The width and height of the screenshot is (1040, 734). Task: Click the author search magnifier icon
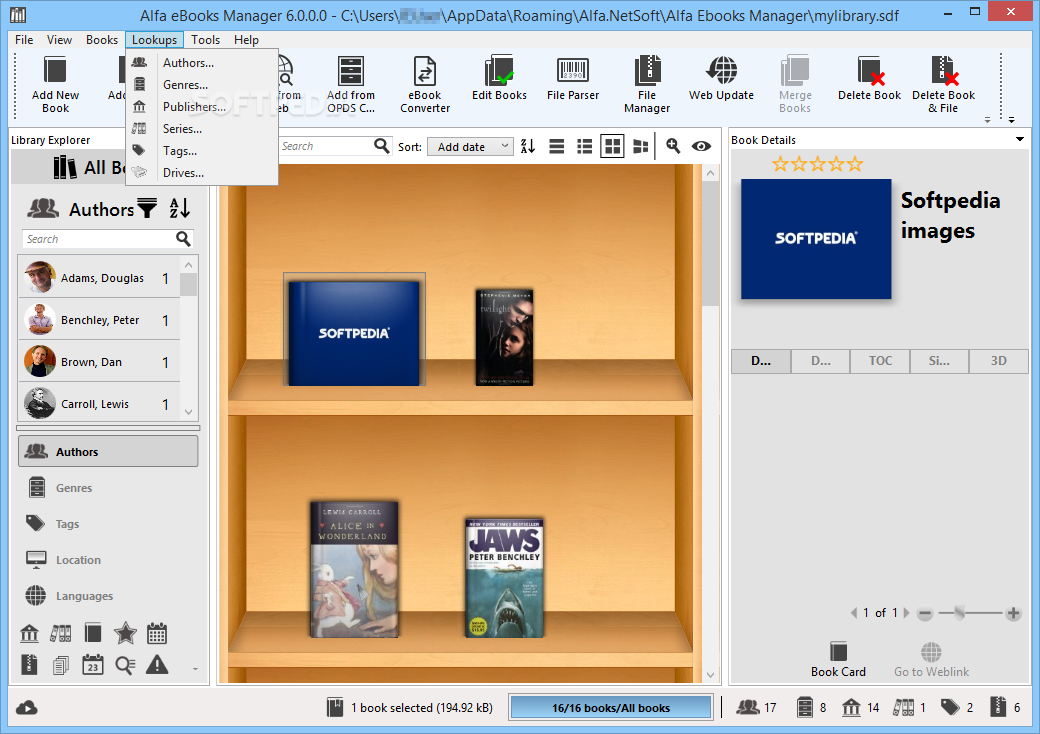point(183,239)
